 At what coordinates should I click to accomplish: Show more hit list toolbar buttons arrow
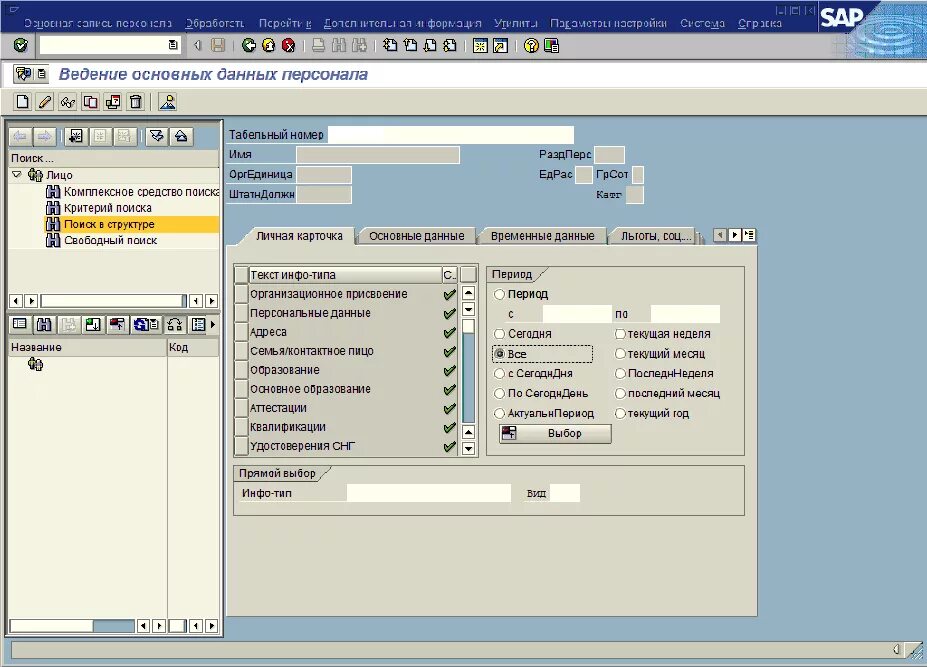pyautogui.click(x=213, y=324)
